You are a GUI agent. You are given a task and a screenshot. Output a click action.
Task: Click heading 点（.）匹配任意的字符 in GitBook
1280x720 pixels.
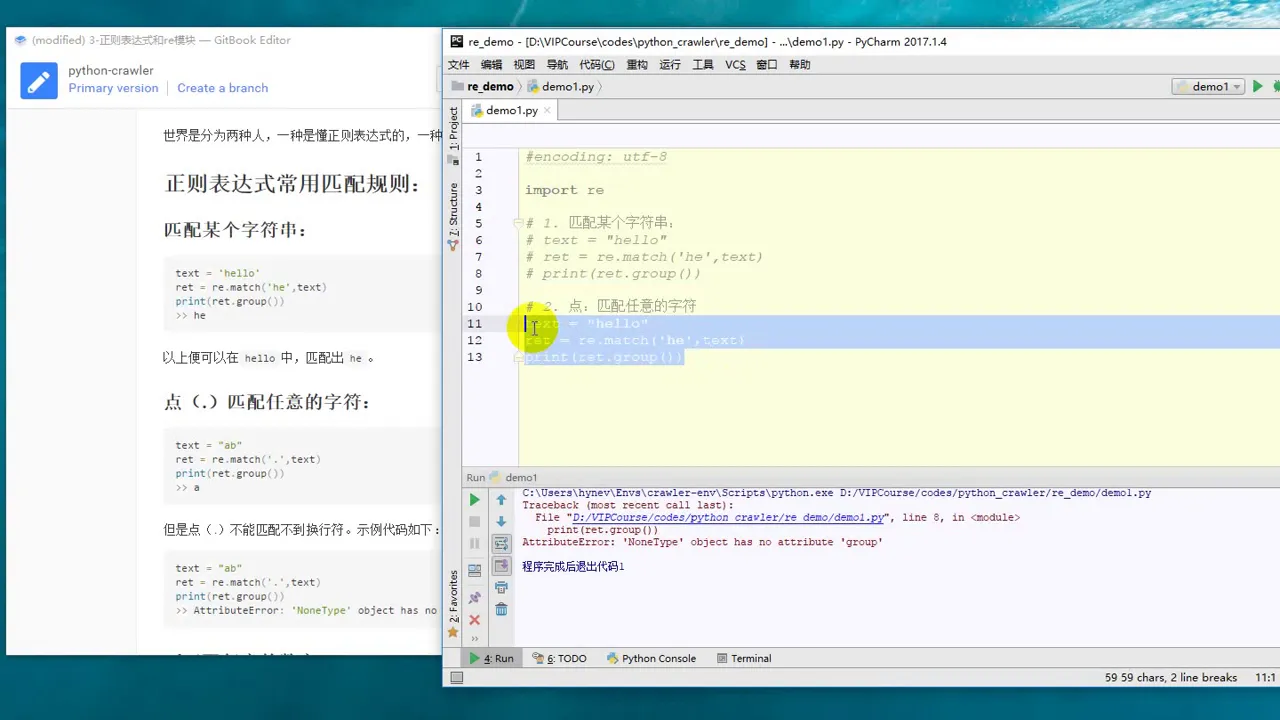click(x=267, y=402)
